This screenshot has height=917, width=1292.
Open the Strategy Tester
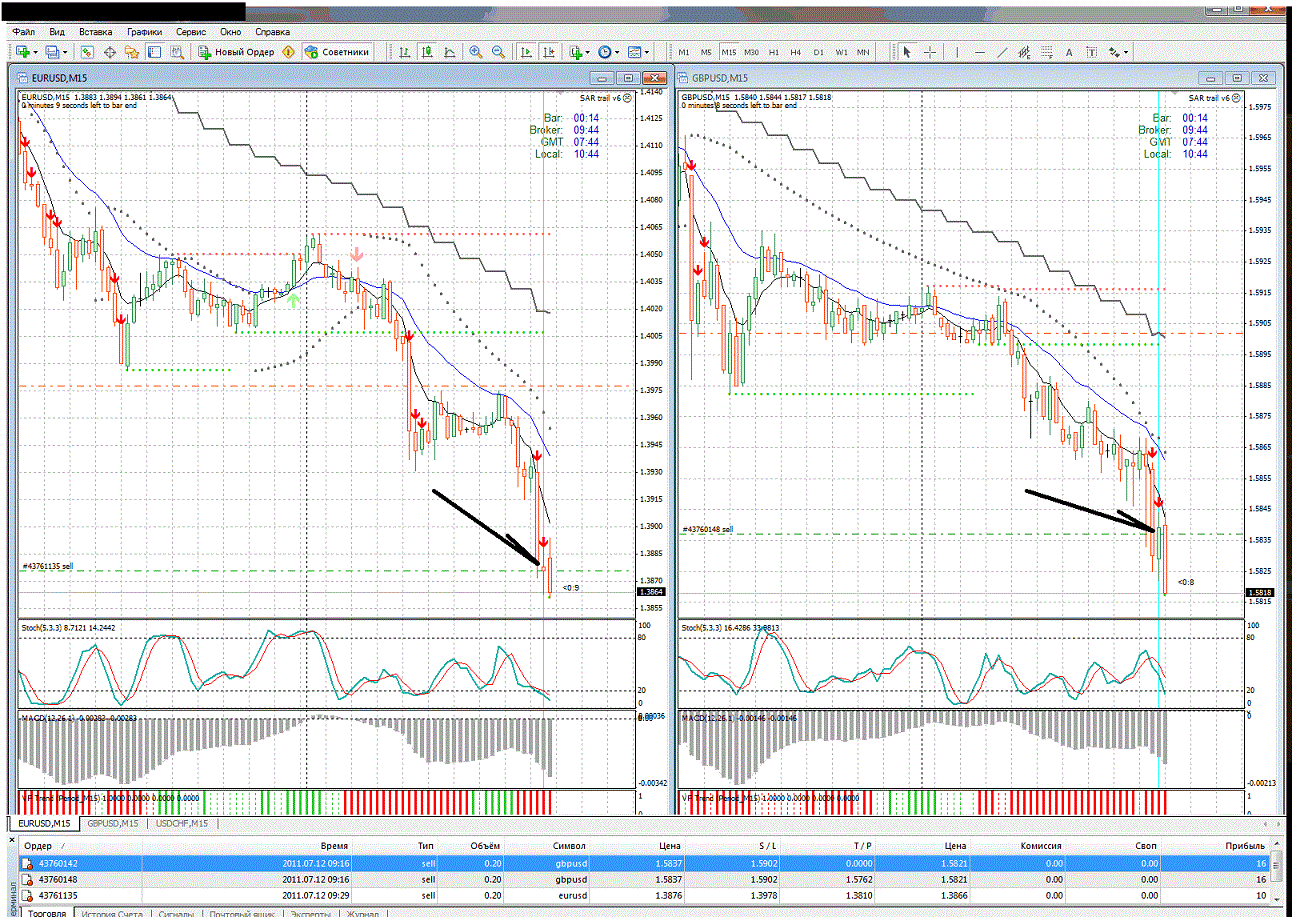point(176,52)
